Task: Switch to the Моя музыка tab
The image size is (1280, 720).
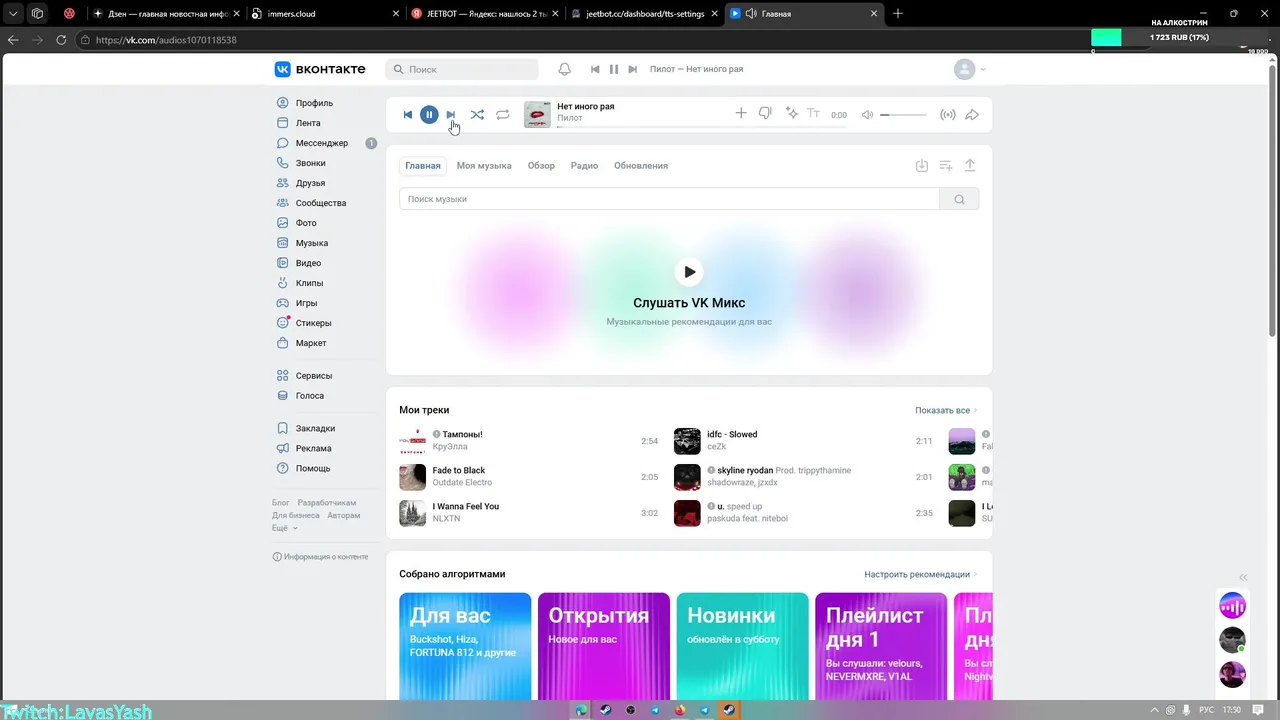Action: click(484, 166)
